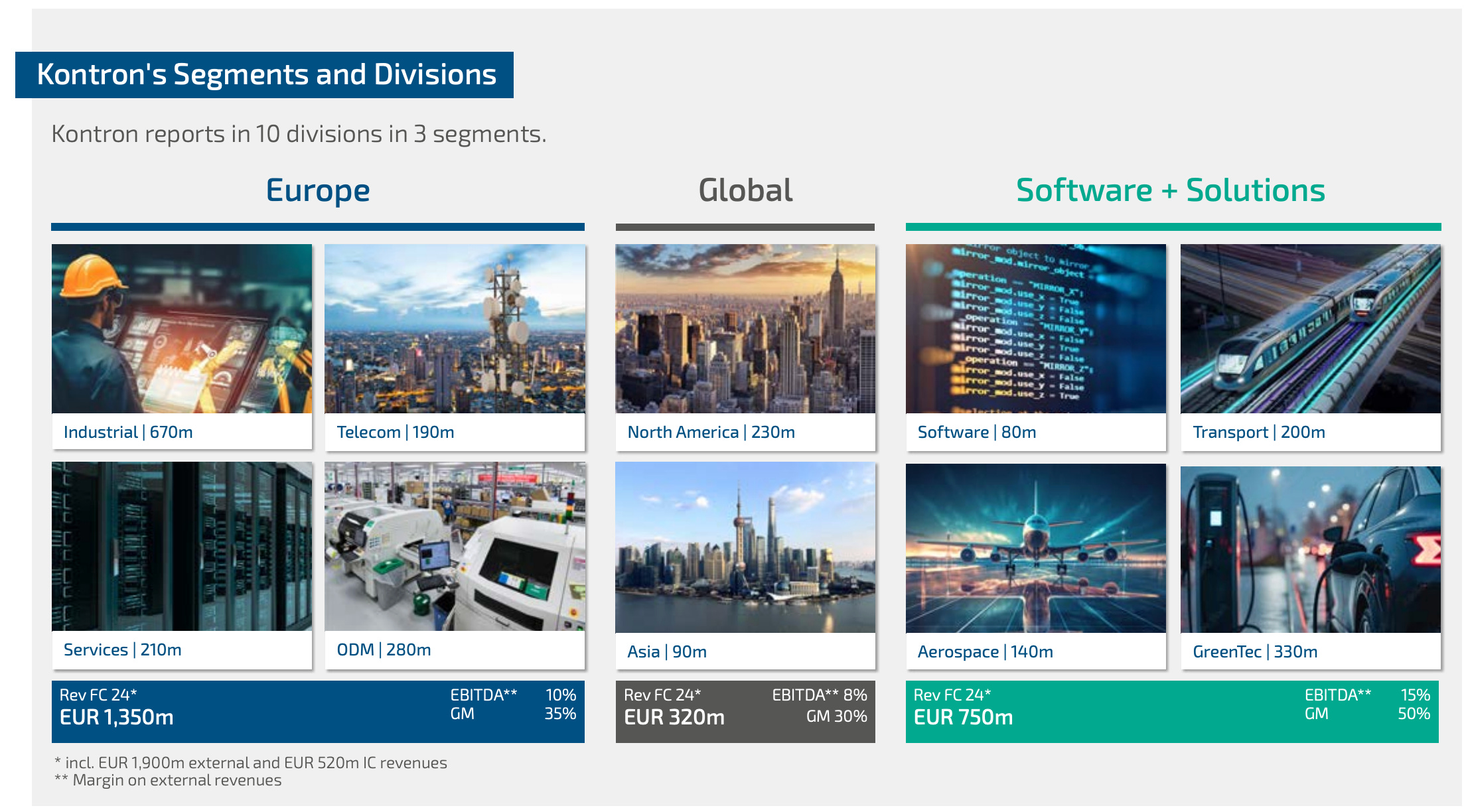Viewport: 1464px width, 812px height.
Task: Select the Services server rack image
Action: pyautogui.click(x=181, y=546)
